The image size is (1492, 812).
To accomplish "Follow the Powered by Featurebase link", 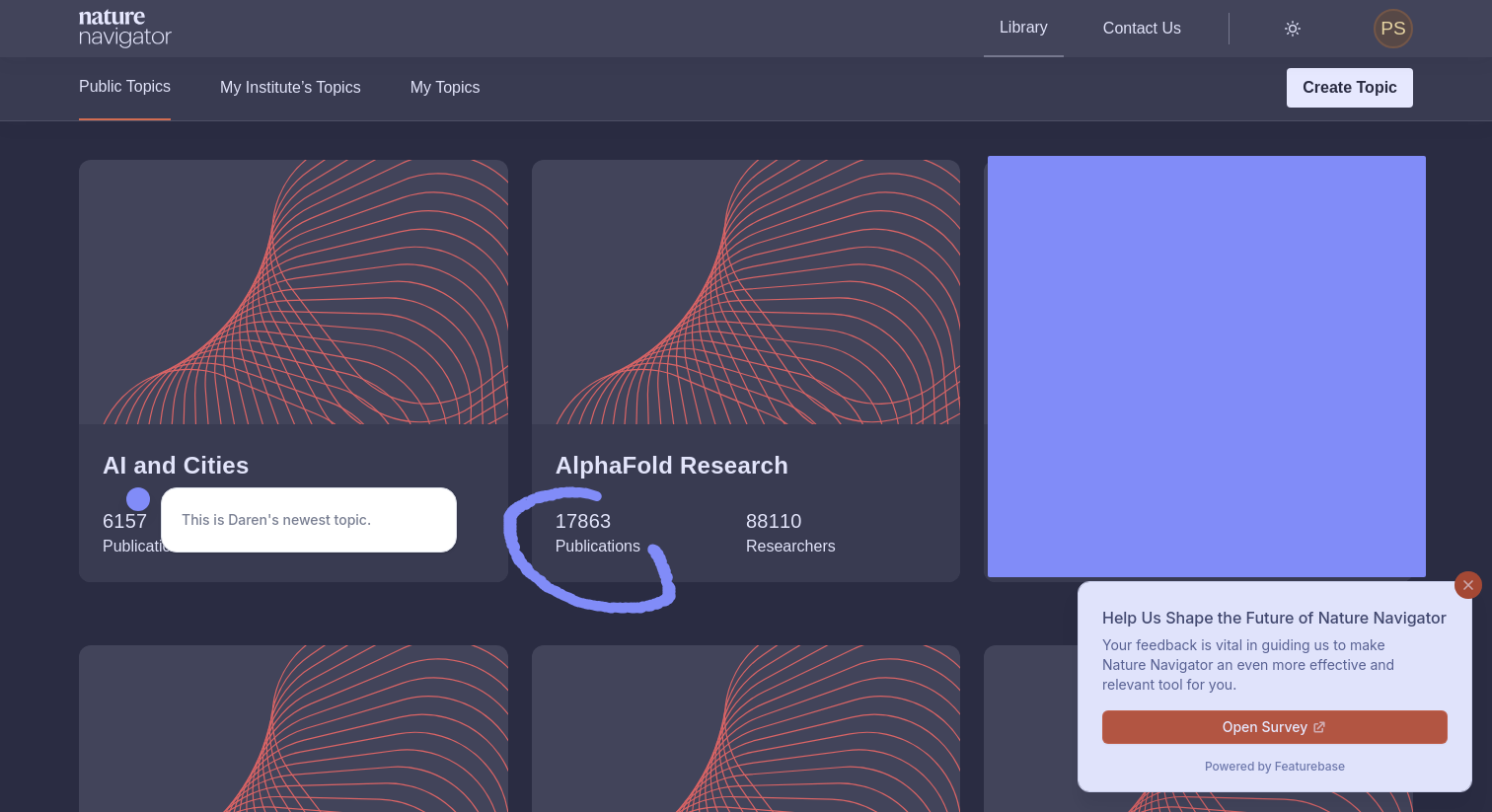I will click(1274, 767).
